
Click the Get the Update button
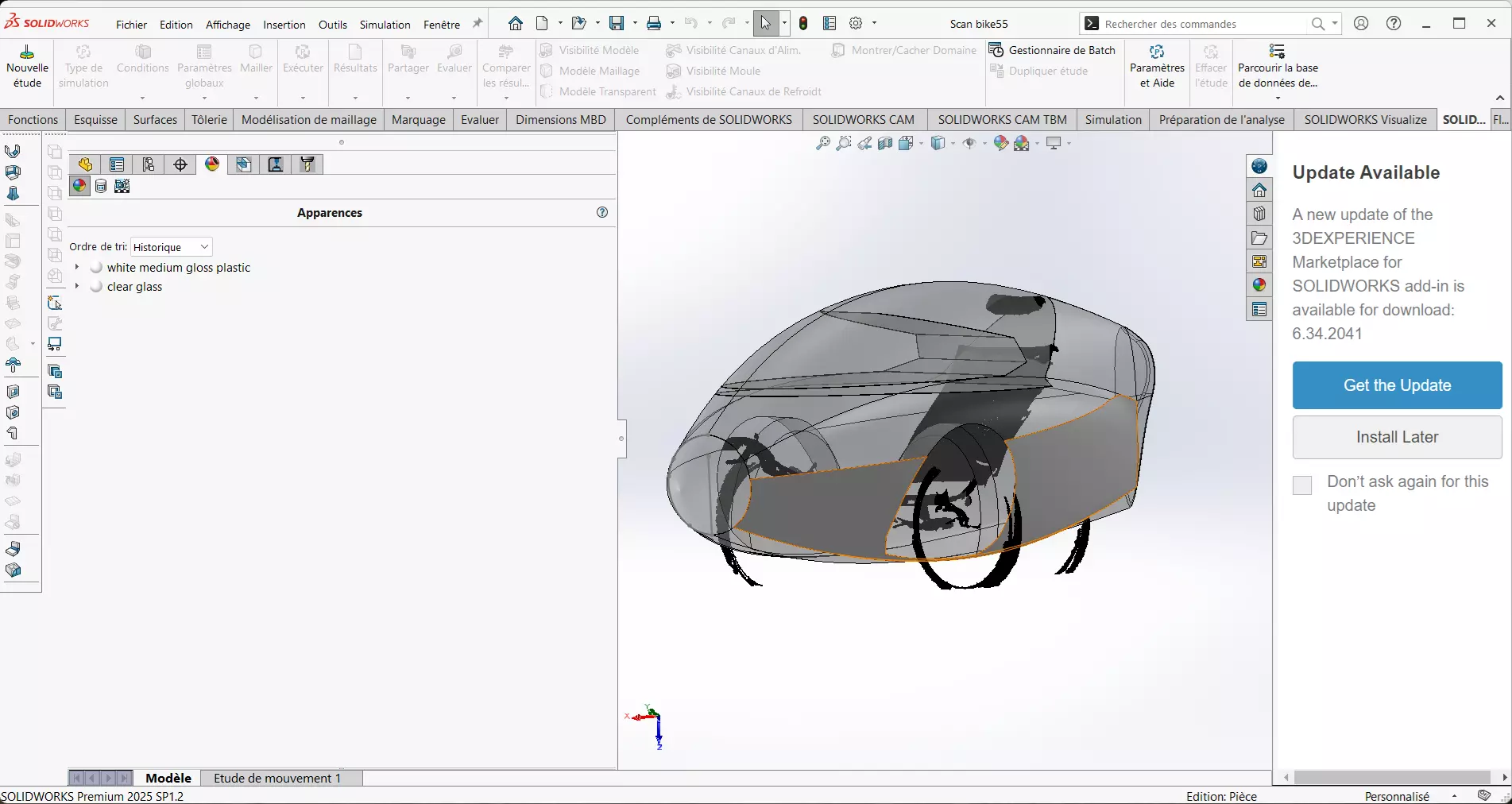(1397, 385)
